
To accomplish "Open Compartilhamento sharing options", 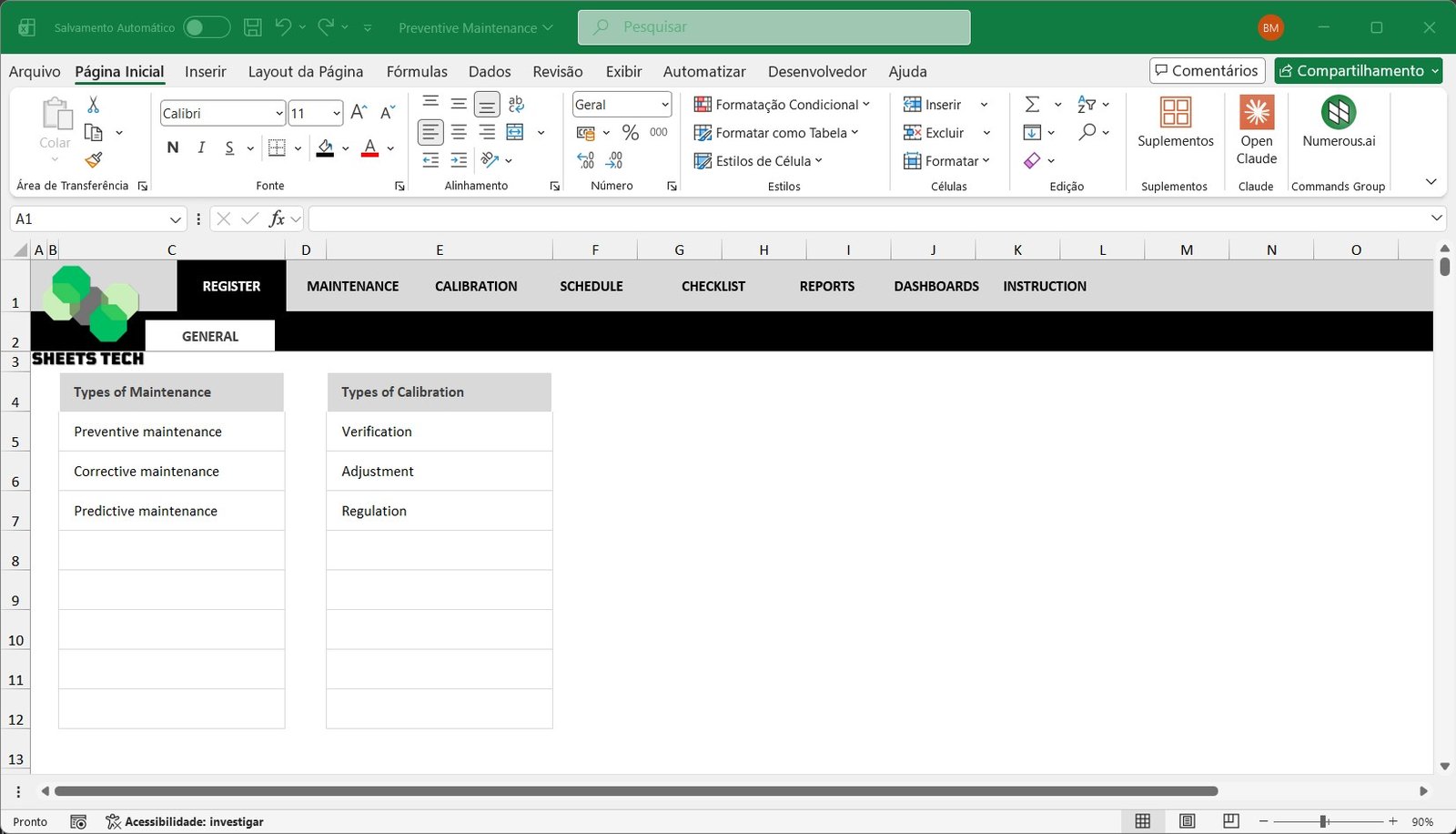I will click(1358, 70).
